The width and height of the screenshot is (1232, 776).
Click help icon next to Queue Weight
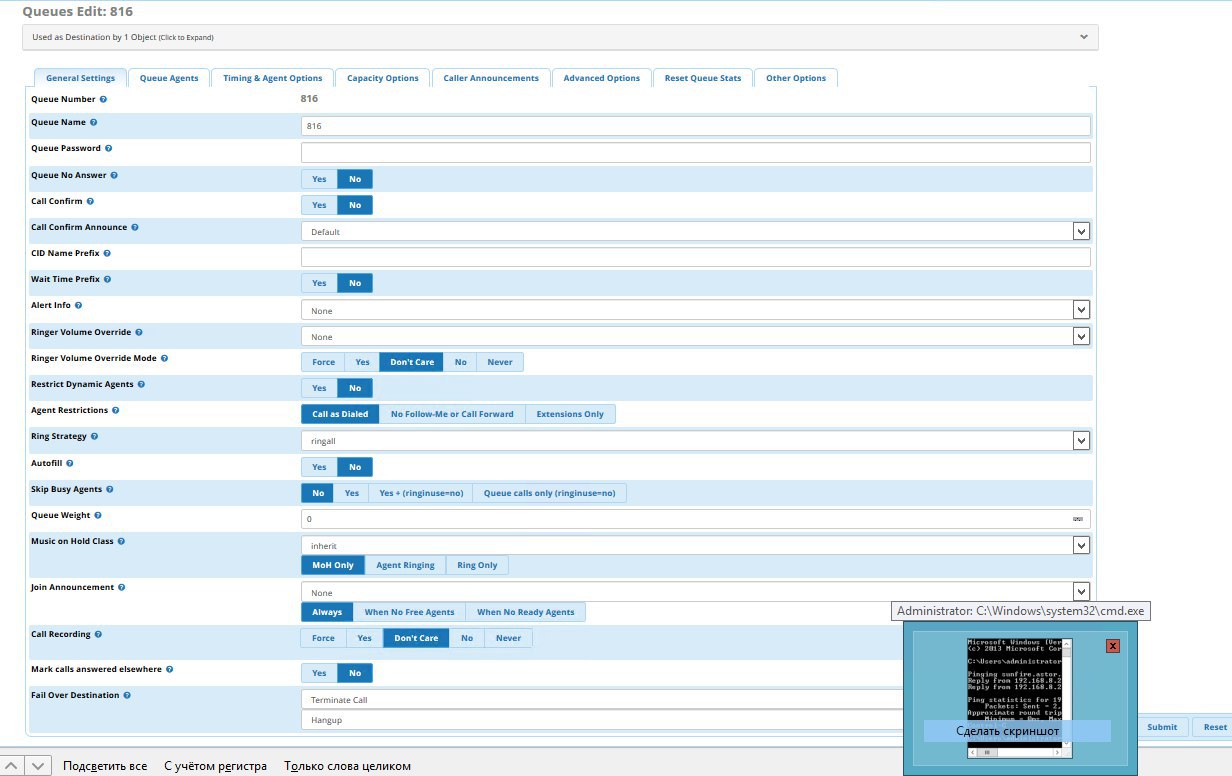pyautogui.click(x=98, y=515)
